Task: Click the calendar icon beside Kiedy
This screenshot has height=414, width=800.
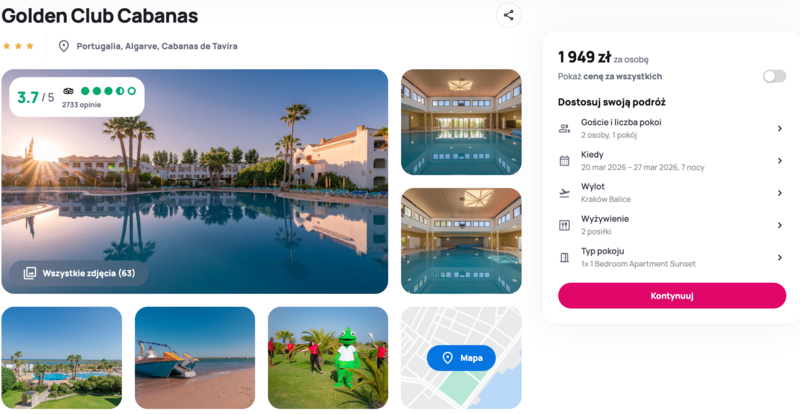Action: pyautogui.click(x=564, y=161)
